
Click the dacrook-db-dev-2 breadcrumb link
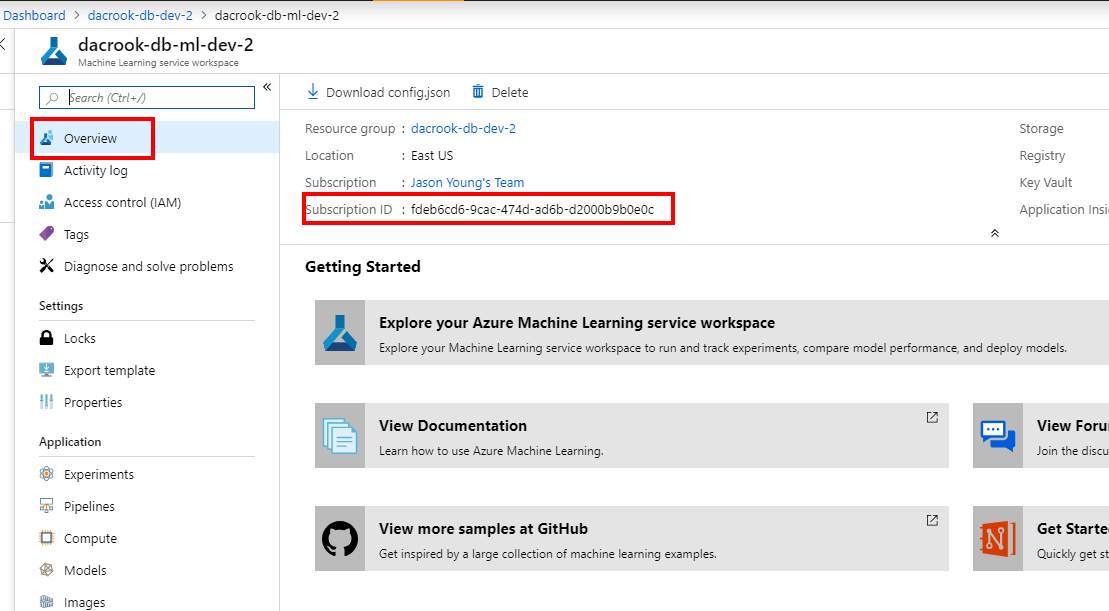point(140,16)
